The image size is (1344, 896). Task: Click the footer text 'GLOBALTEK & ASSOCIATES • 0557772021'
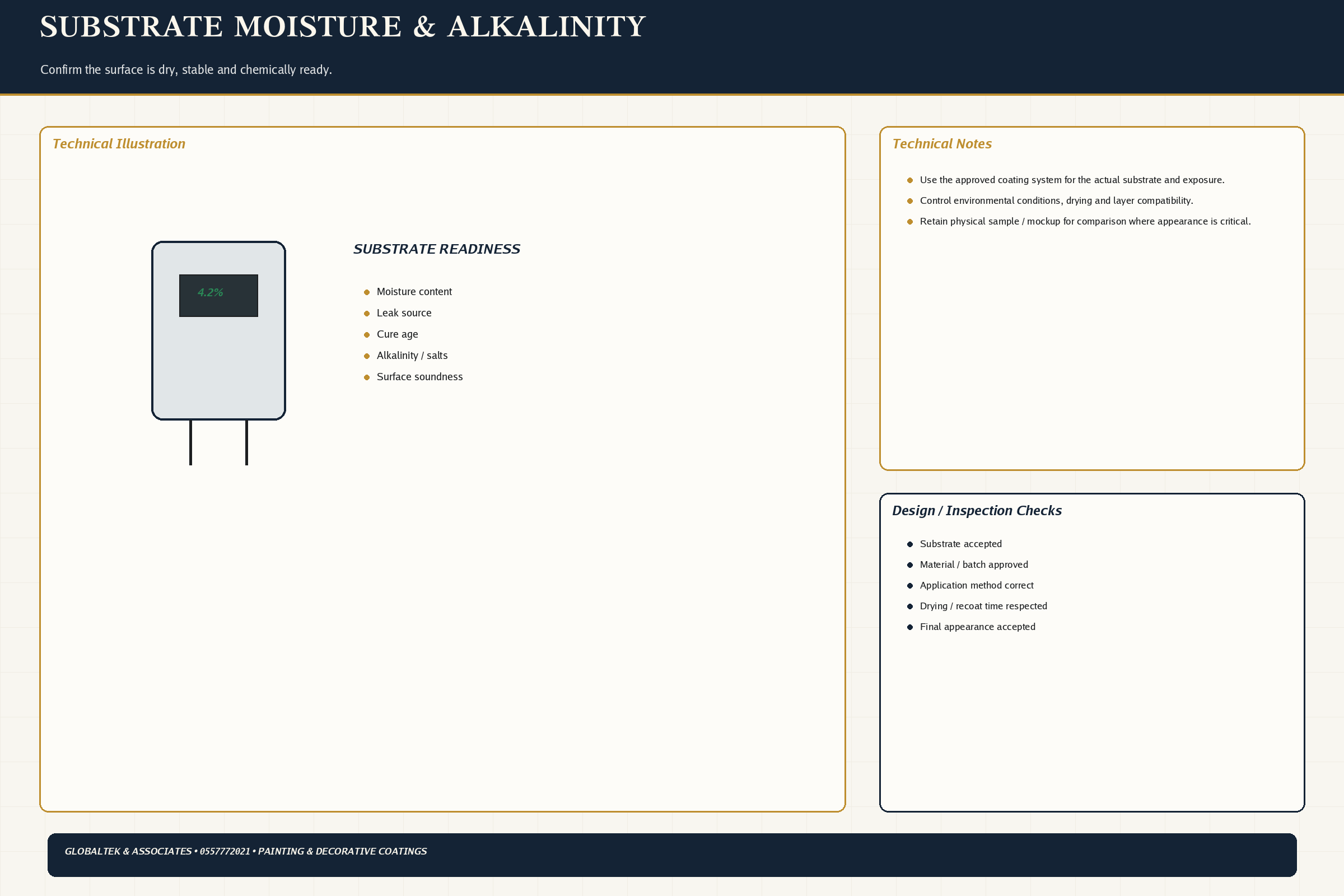click(x=157, y=851)
